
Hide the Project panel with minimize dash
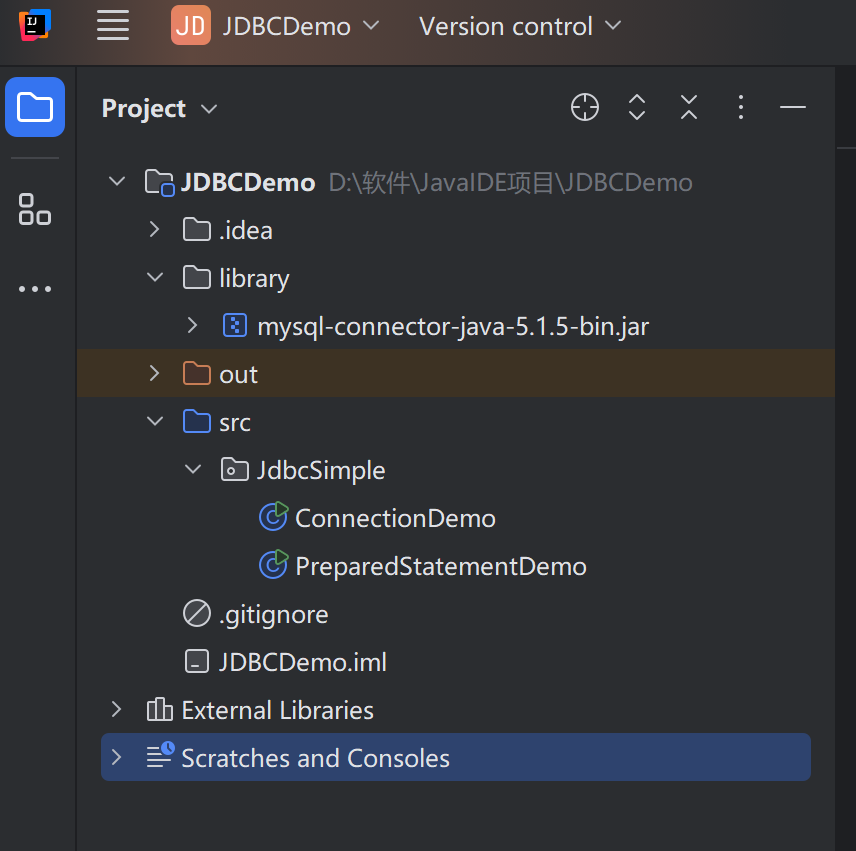click(x=793, y=107)
